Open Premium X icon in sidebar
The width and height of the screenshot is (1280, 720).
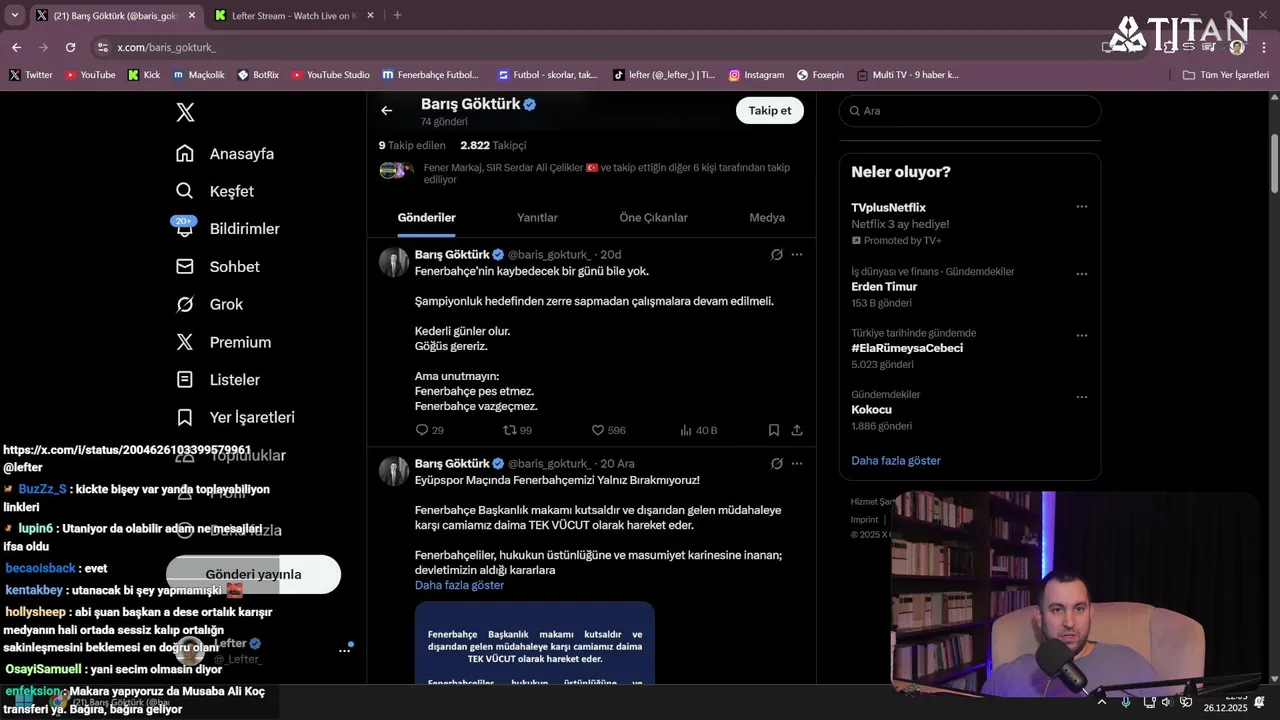(185, 342)
